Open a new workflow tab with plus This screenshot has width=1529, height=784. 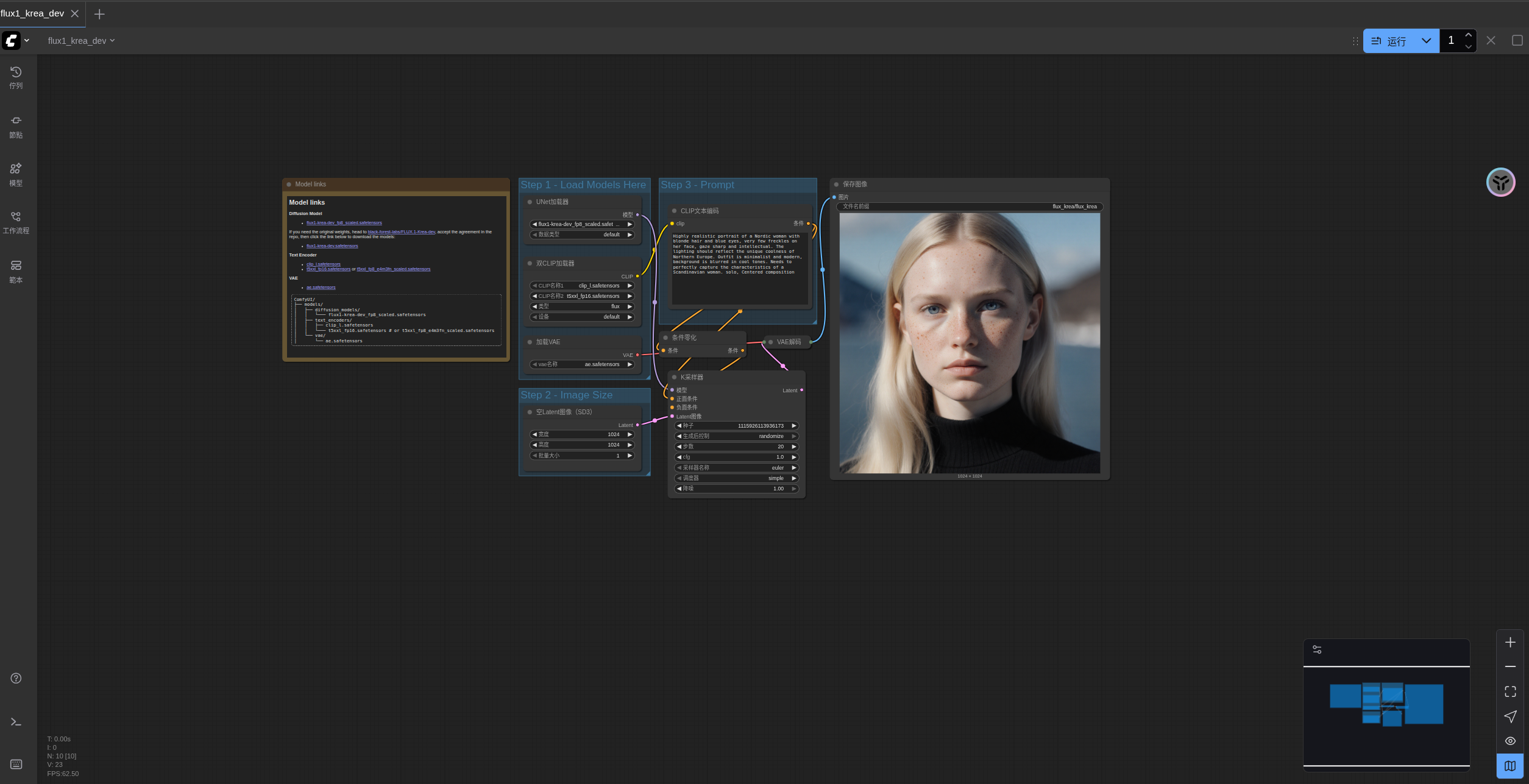pyautogui.click(x=99, y=13)
